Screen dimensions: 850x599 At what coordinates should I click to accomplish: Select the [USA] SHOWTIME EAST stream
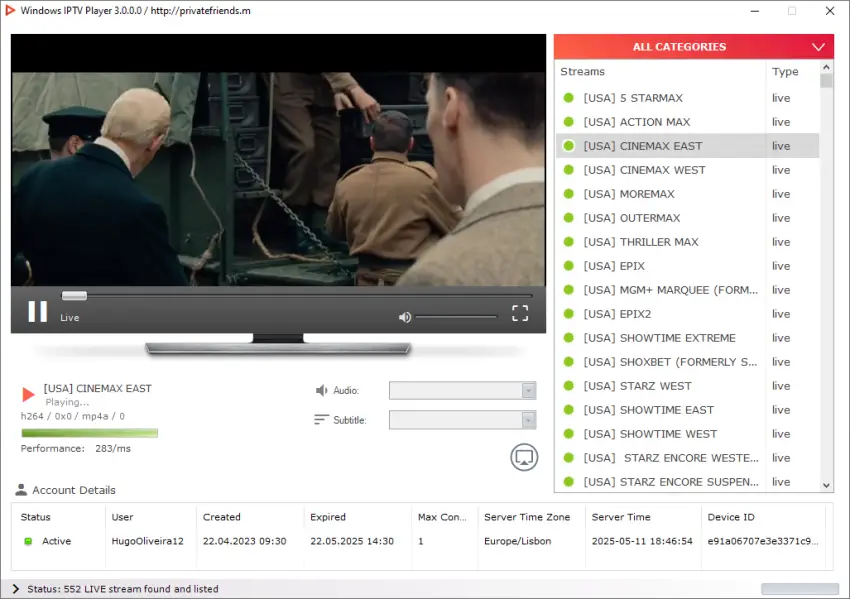(x=687, y=410)
